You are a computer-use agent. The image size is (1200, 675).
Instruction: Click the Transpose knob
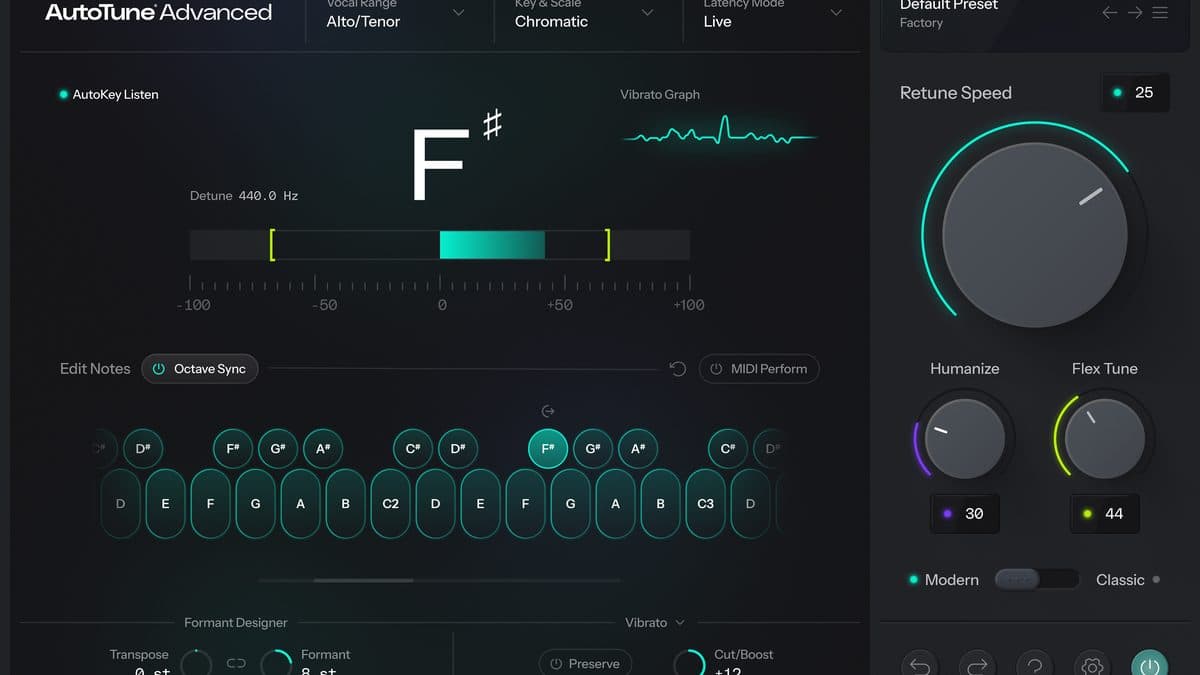(197, 662)
